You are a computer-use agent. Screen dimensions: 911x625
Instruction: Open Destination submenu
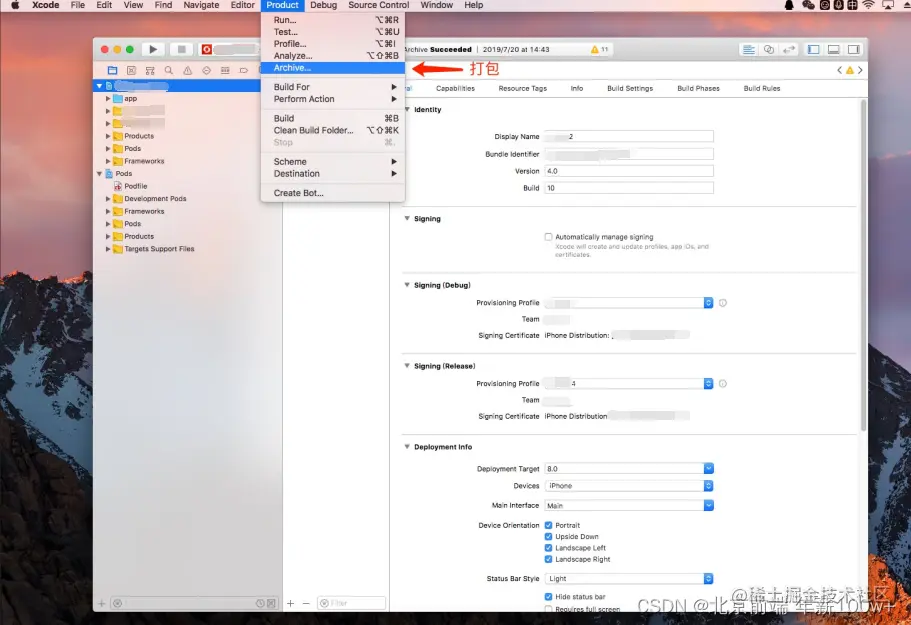(x=333, y=174)
